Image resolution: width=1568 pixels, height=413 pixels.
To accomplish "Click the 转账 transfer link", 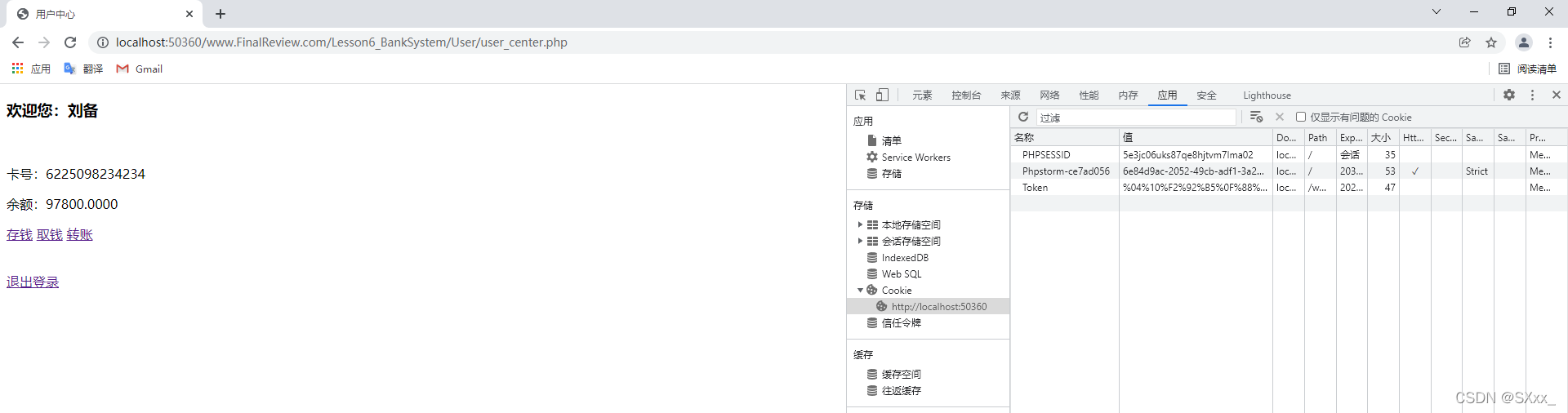I will [x=80, y=234].
